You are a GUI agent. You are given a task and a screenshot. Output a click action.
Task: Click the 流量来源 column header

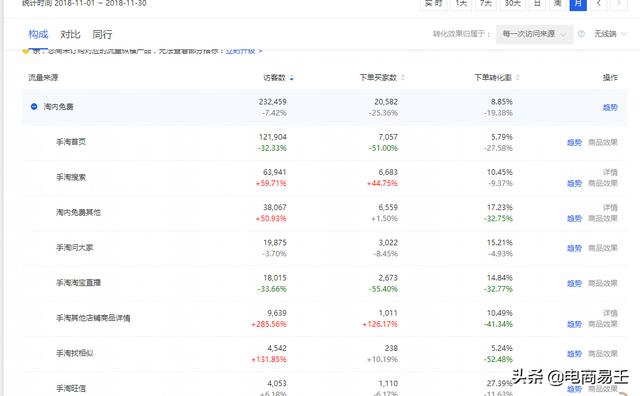point(43,78)
